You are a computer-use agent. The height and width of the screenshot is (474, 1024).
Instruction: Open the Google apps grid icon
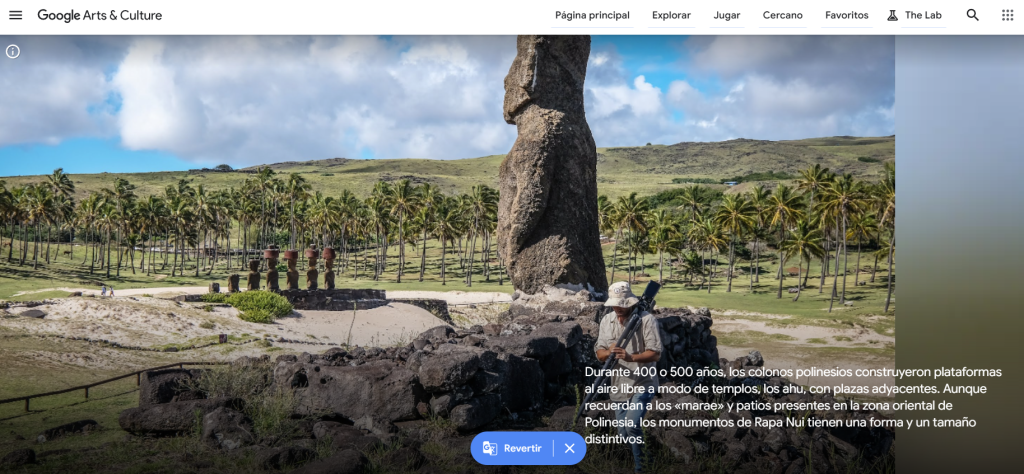pyautogui.click(x=1008, y=15)
